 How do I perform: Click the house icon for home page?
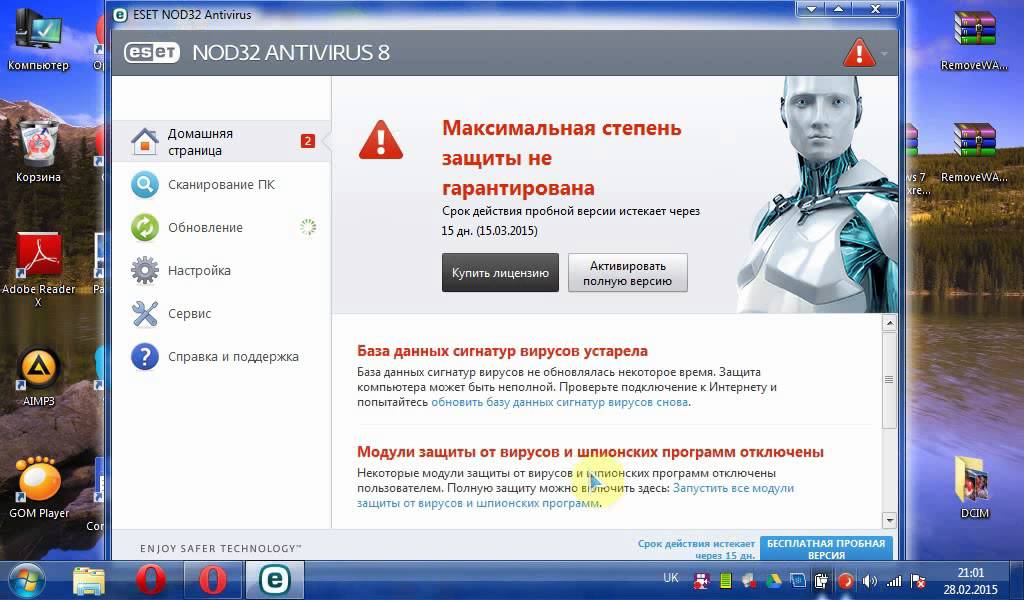(144, 141)
